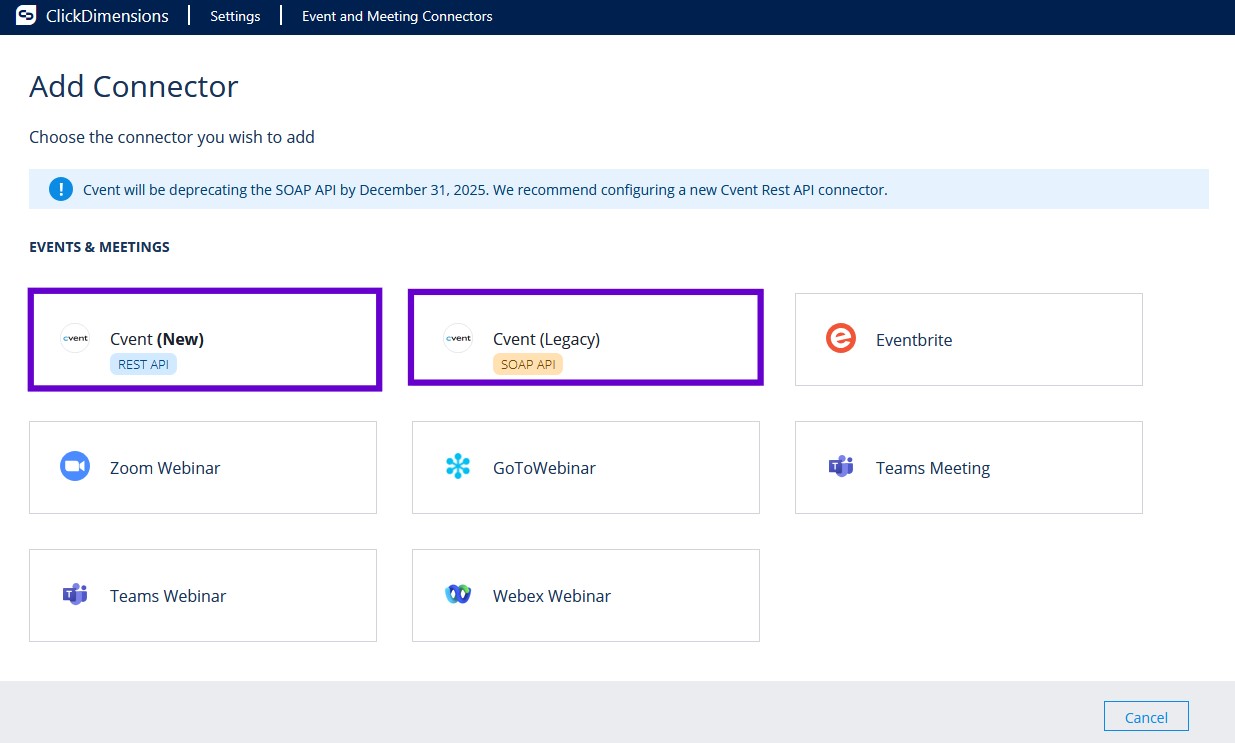Select the Cvent (Legacy) connector card
The image size is (1235, 743).
click(x=586, y=338)
